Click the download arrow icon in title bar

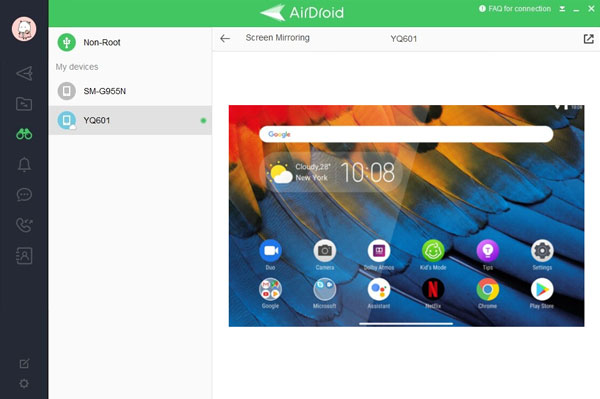click(x=562, y=9)
